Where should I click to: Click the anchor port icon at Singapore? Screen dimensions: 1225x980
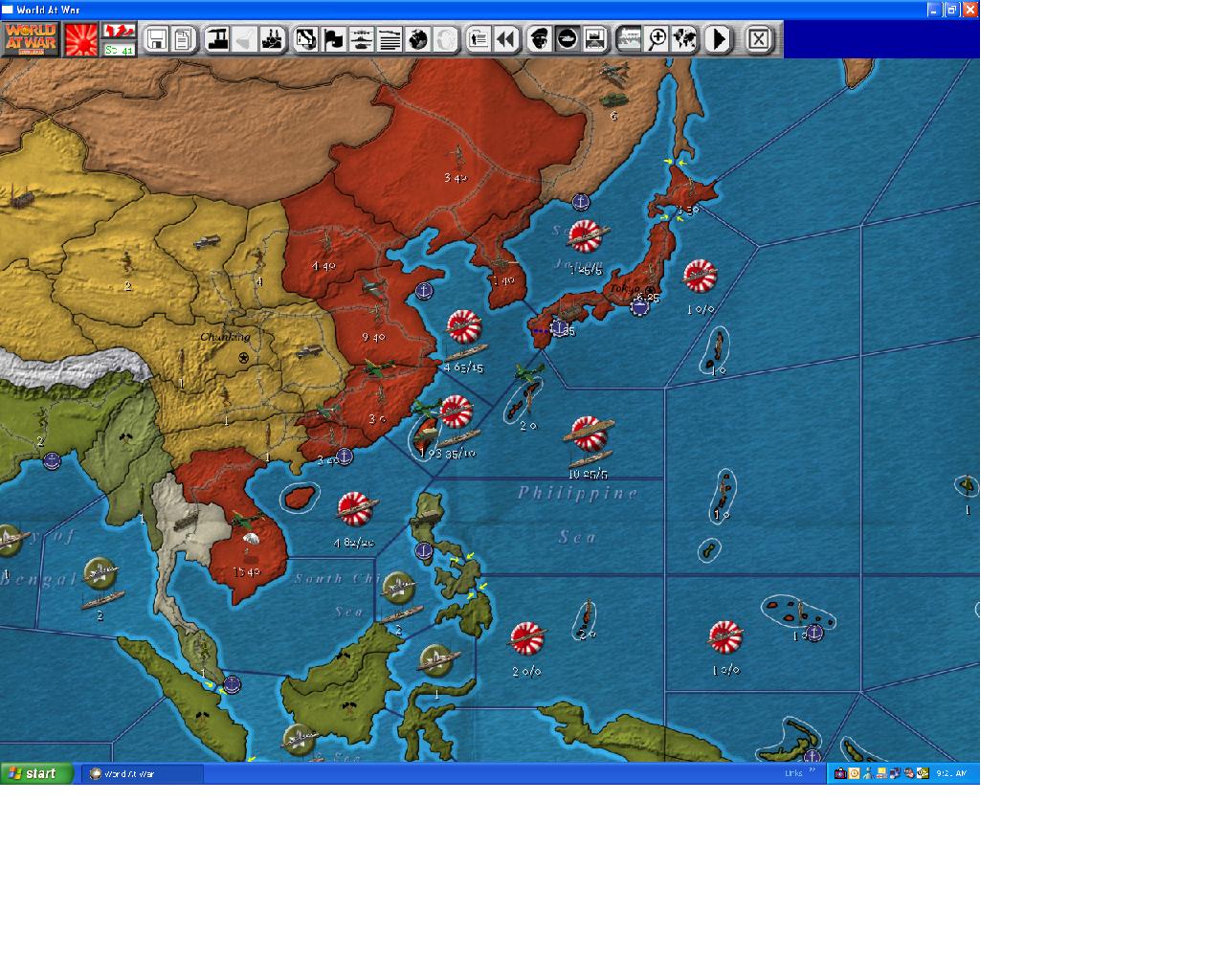[232, 684]
